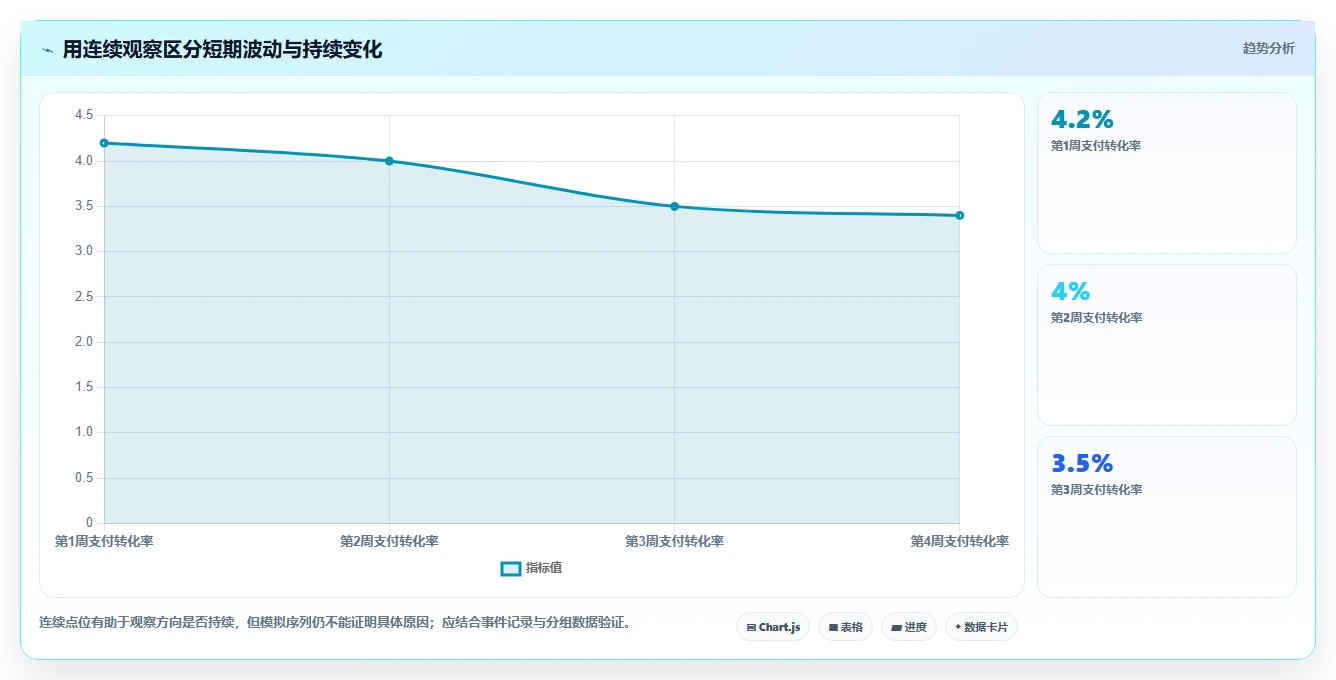This screenshot has height=680, width=1336.
Task: Click the 指标值 legend text
Action: tap(544, 568)
